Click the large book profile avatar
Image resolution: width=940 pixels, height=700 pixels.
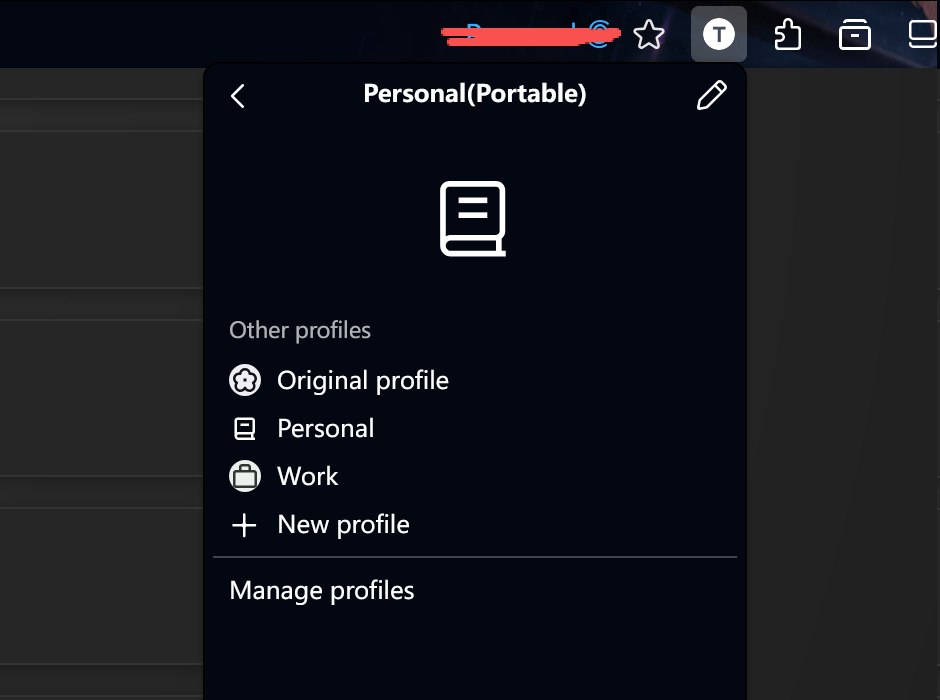click(x=473, y=218)
